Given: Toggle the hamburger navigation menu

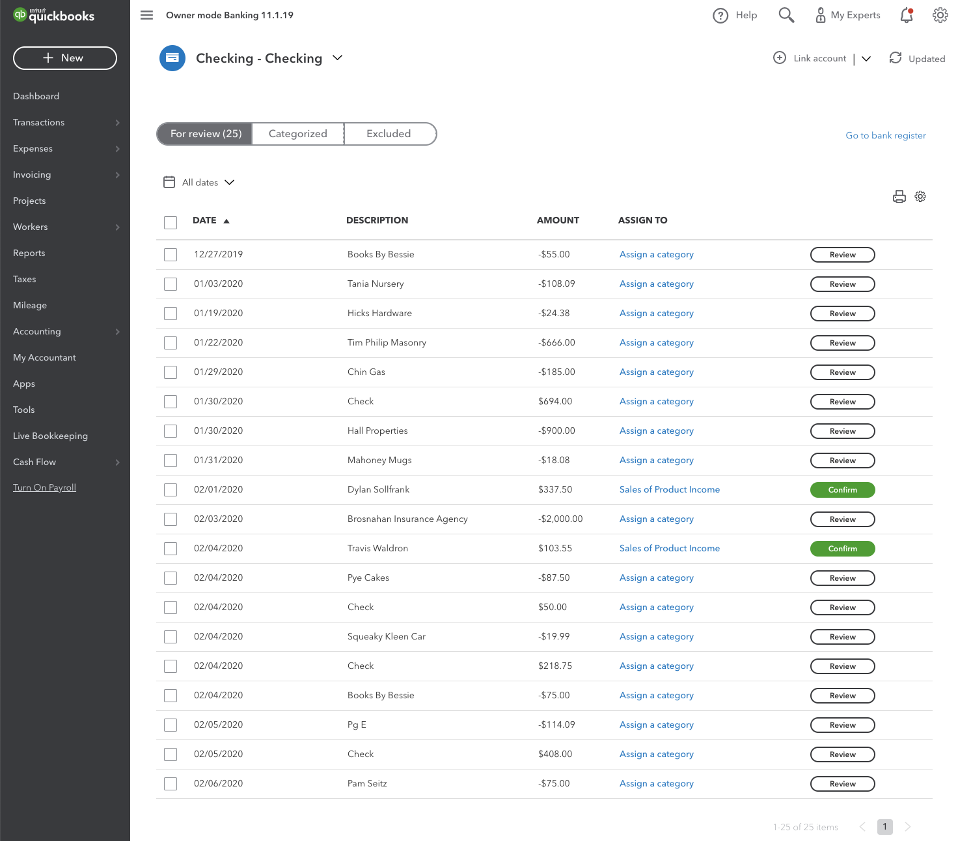Looking at the screenshot, I should coord(147,15).
